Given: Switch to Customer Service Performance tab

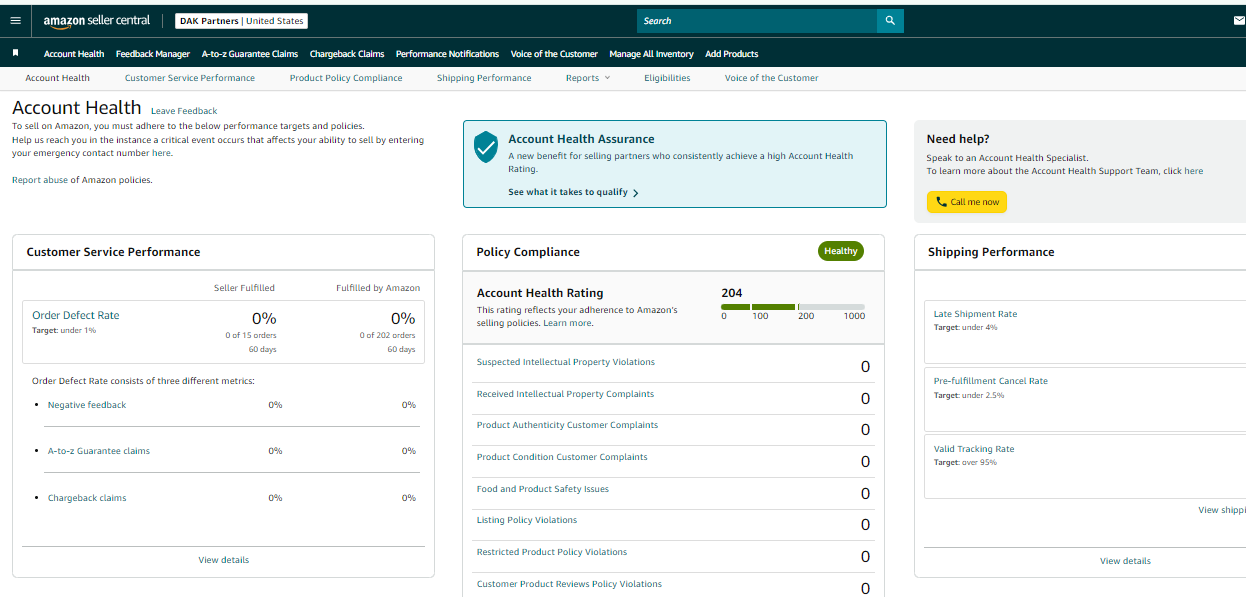Looking at the screenshot, I should click(x=190, y=78).
